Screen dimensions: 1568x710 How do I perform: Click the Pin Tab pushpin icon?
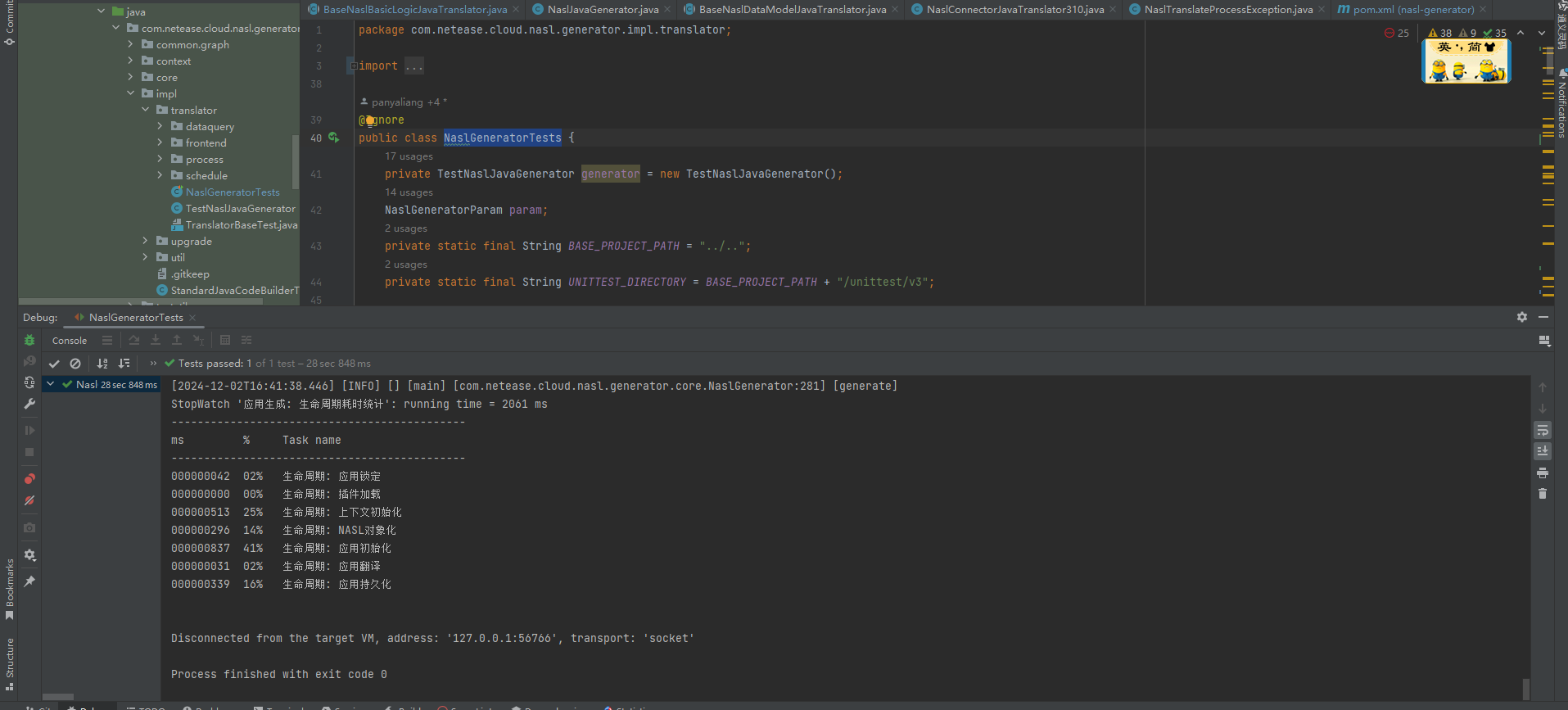29,581
